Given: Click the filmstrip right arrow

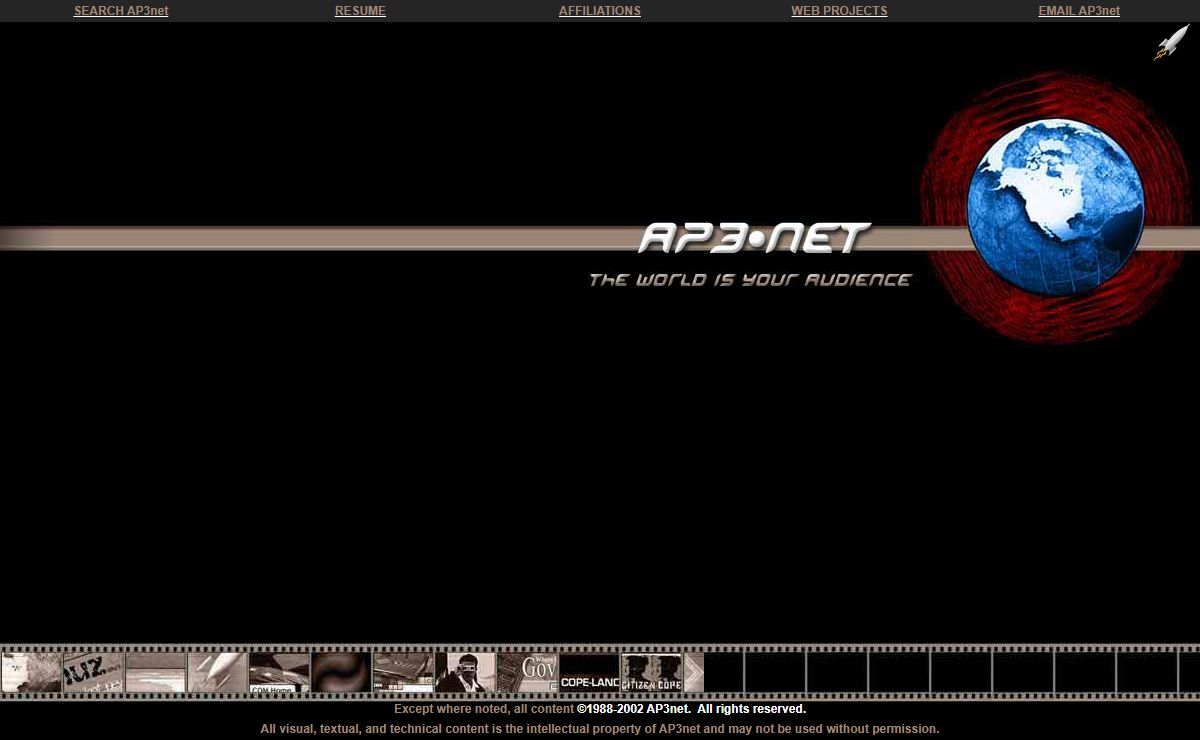Looking at the screenshot, I should 694,673.
